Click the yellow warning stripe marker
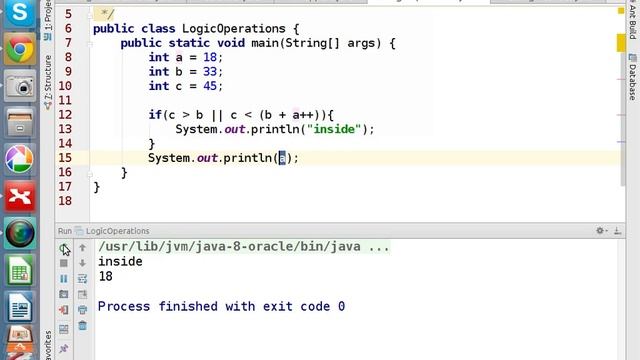This screenshot has width=640, height=360. 621,43
